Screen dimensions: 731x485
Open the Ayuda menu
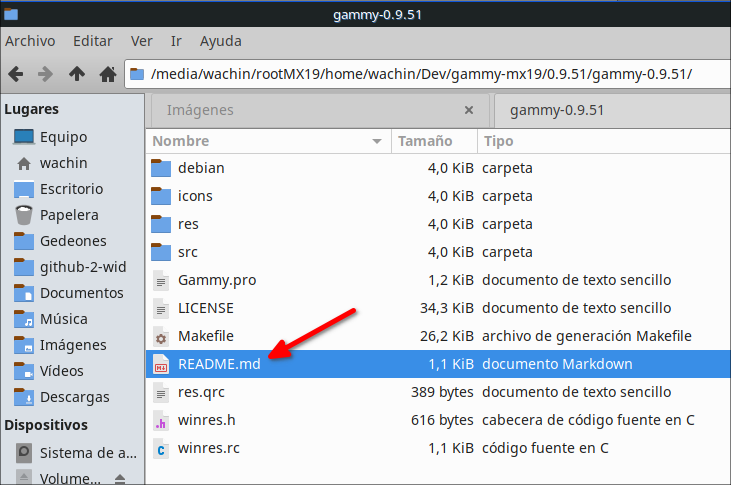point(221,41)
